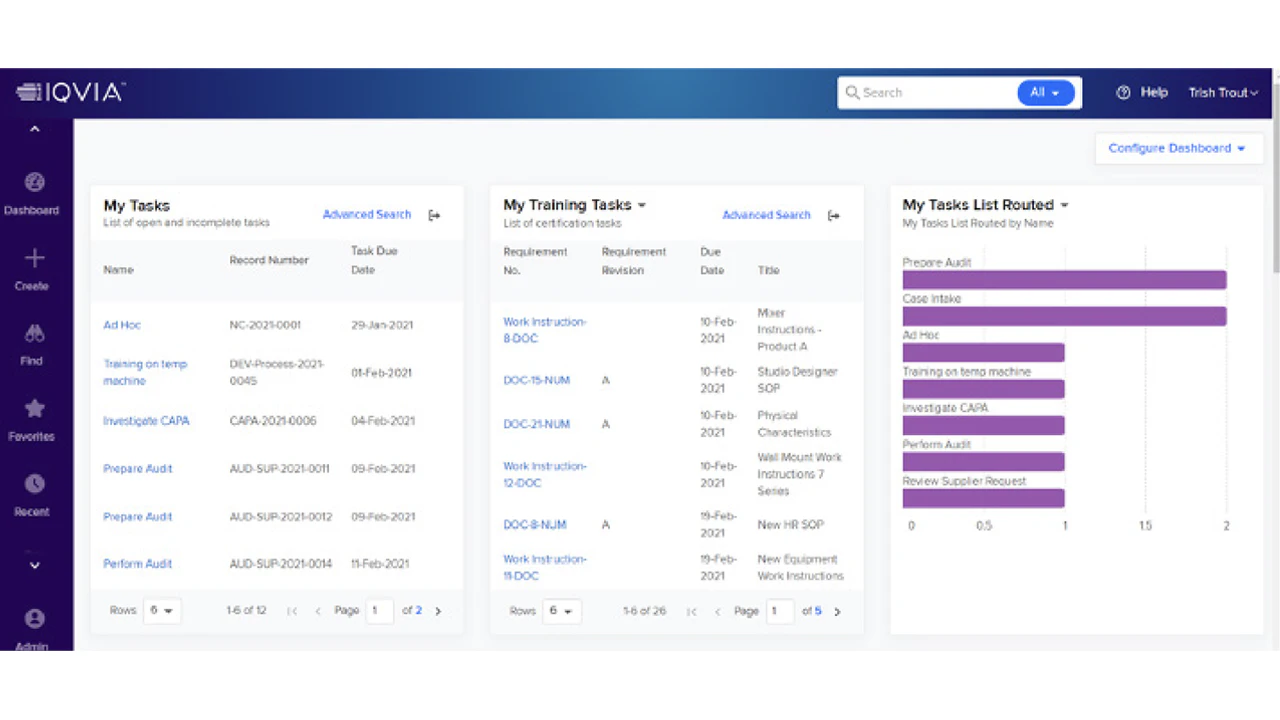Export the My Training Tasks list
Screen dimensions: 1280x720
click(x=834, y=214)
